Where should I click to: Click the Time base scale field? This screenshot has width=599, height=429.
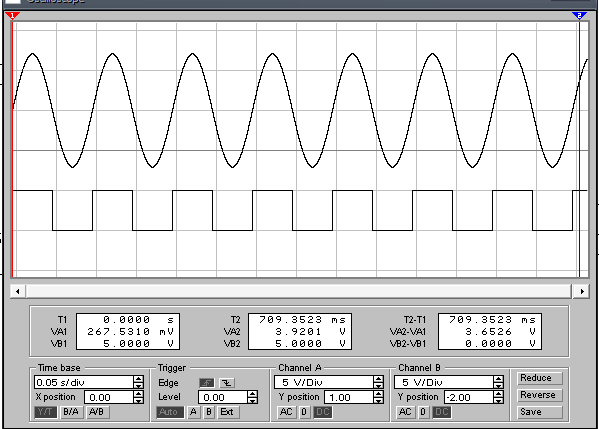84,382
